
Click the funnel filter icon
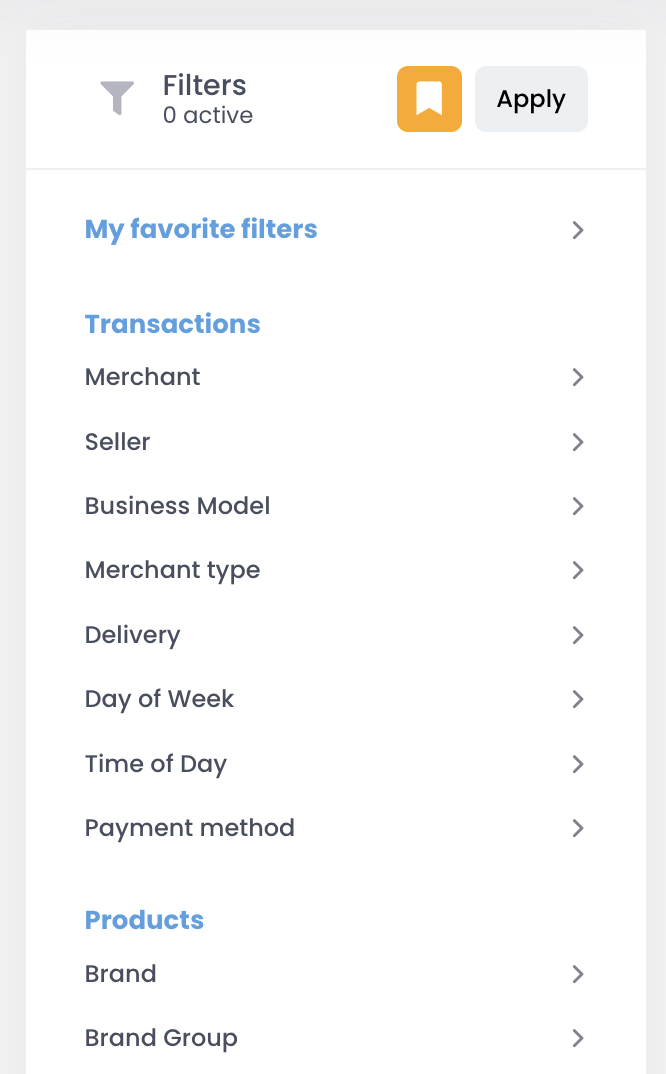117,98
